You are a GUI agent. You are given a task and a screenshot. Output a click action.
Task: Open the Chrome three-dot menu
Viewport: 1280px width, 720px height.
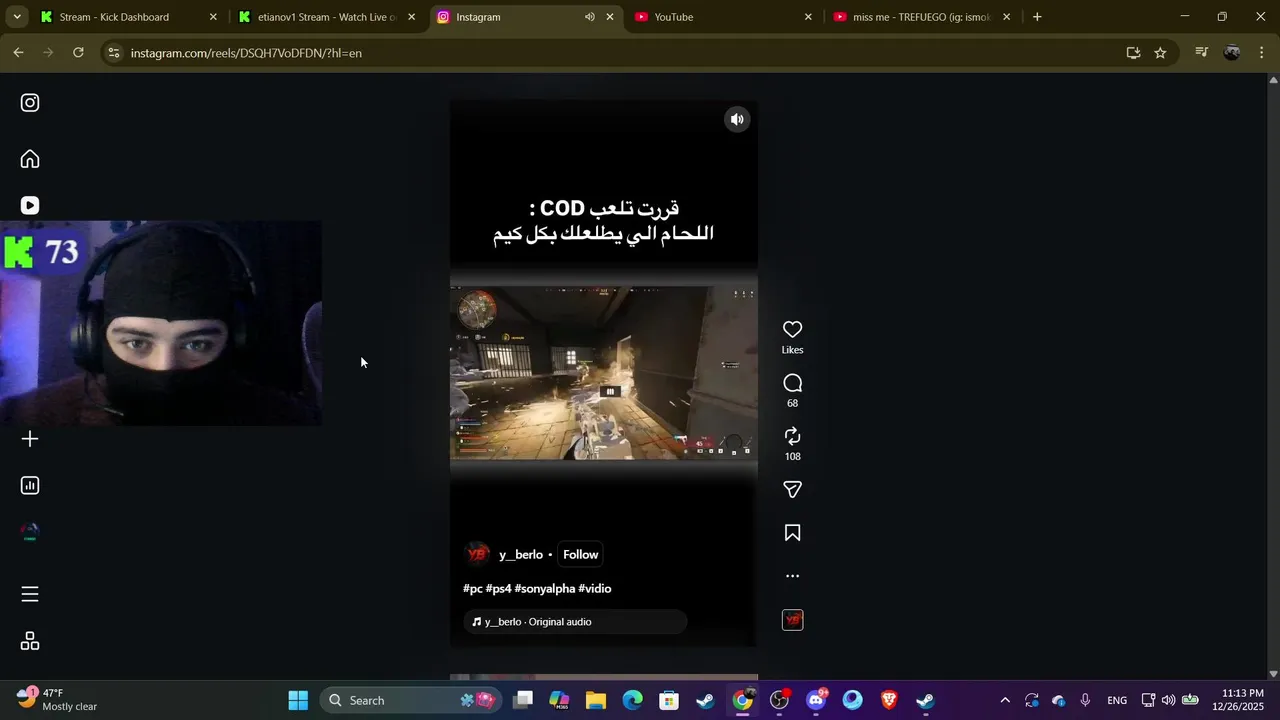pyautogui.click(x=1262, y=53)
